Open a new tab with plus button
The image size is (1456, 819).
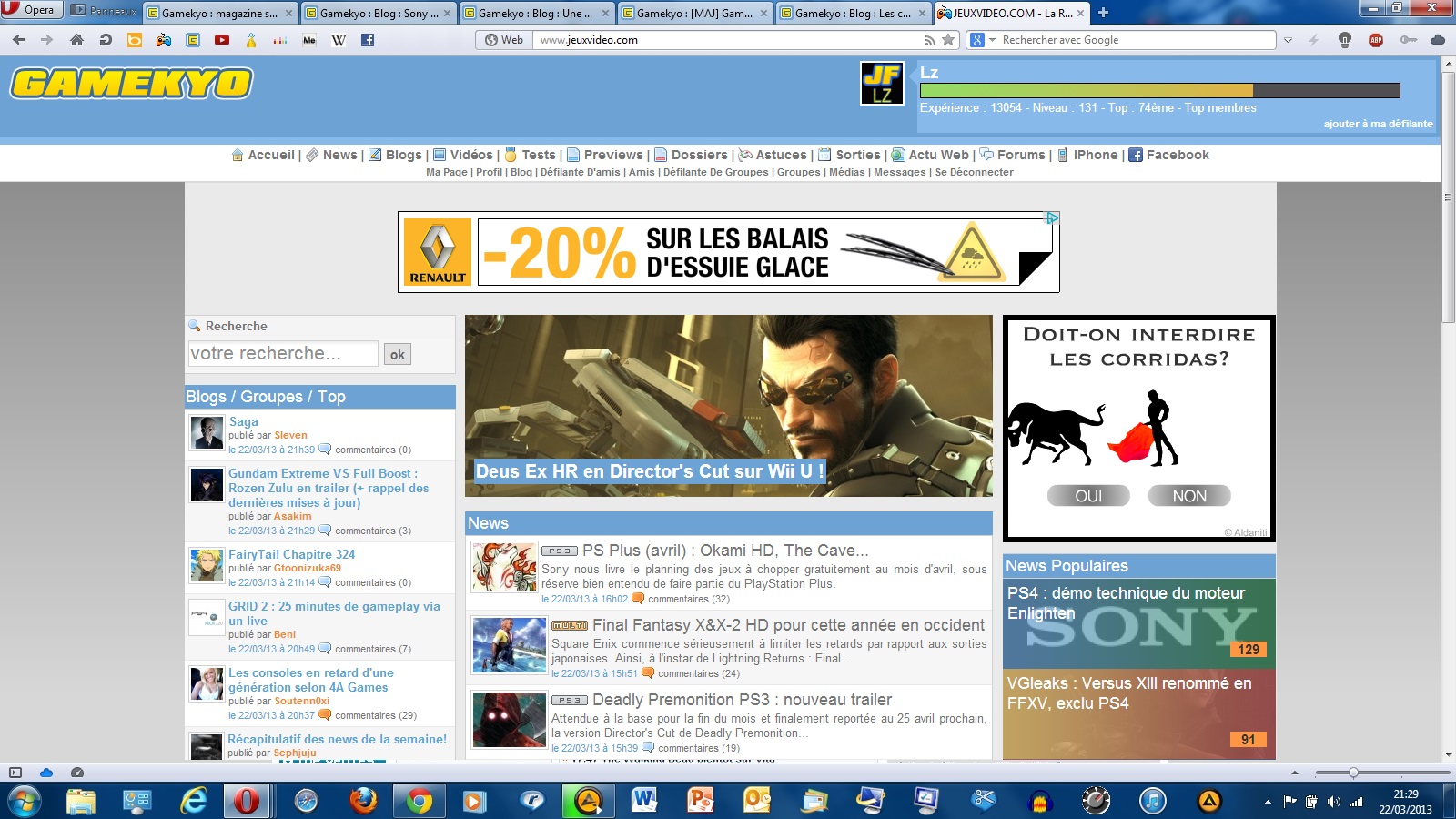pyautogui.click(x=1103, y=13)
